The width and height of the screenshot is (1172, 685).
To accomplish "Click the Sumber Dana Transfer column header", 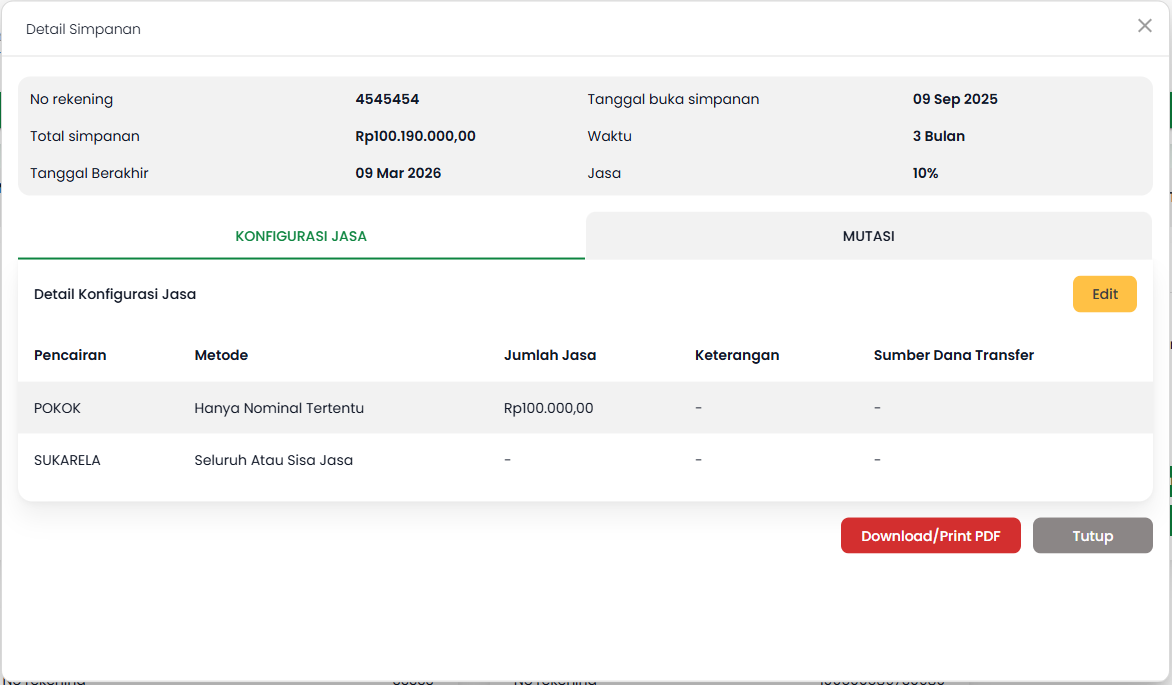I will pyautogui.click(x=953, y=355).
